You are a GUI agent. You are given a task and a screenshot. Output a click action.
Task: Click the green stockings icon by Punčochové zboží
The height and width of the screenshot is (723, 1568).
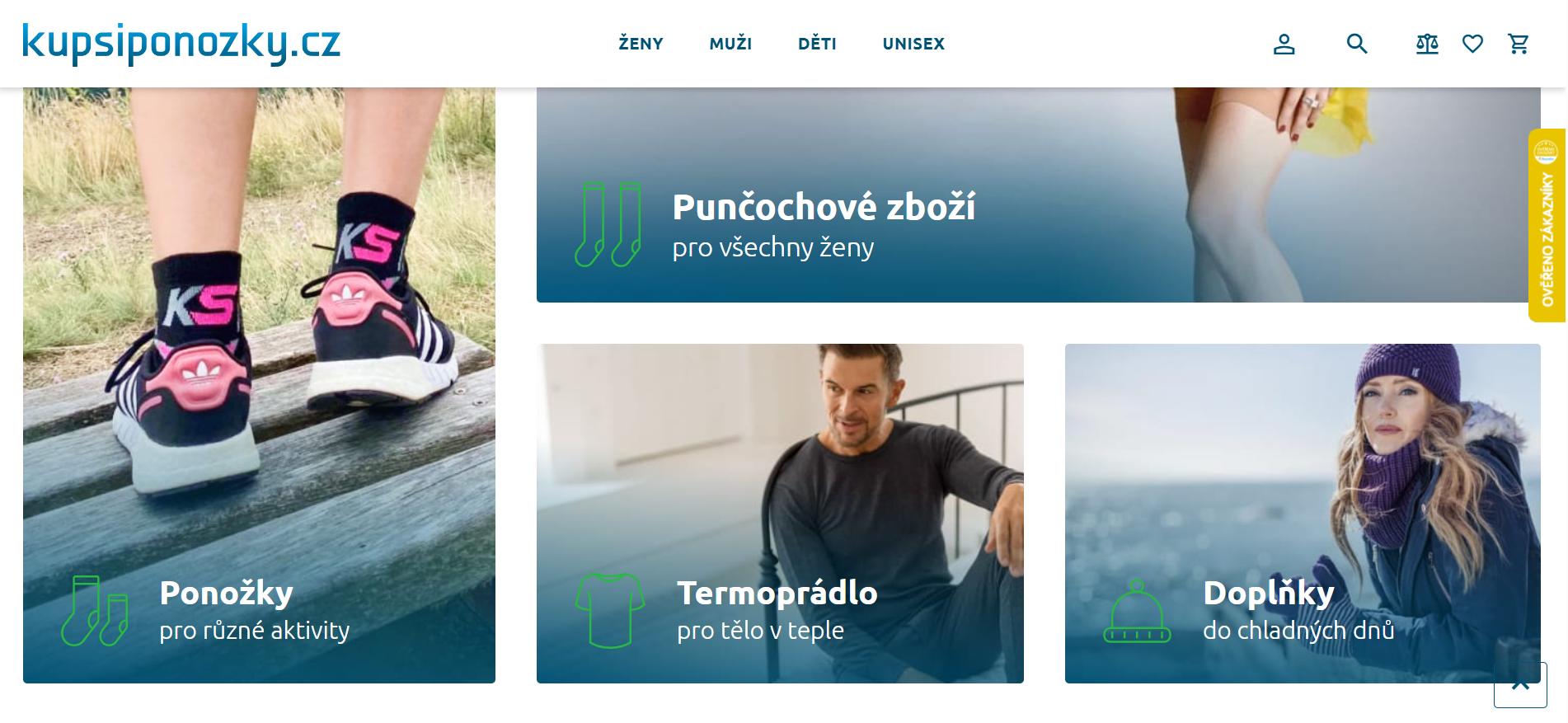pos(608,224)
